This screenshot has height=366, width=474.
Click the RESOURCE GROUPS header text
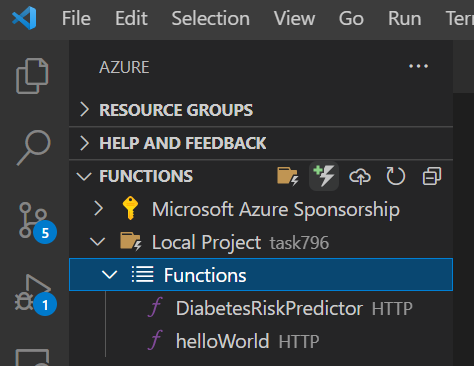click(176, 110)
